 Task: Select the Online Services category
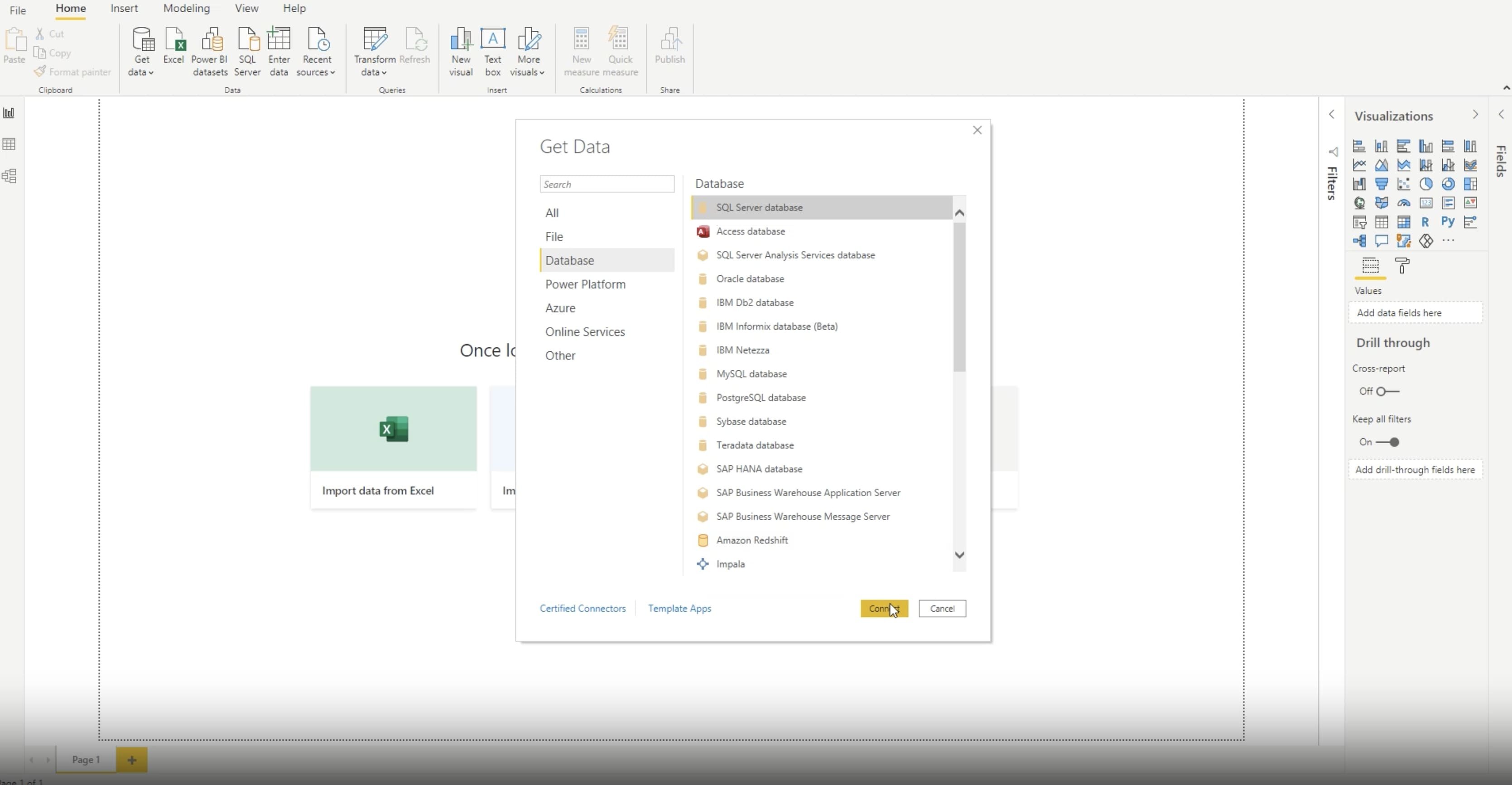(607, 331)
